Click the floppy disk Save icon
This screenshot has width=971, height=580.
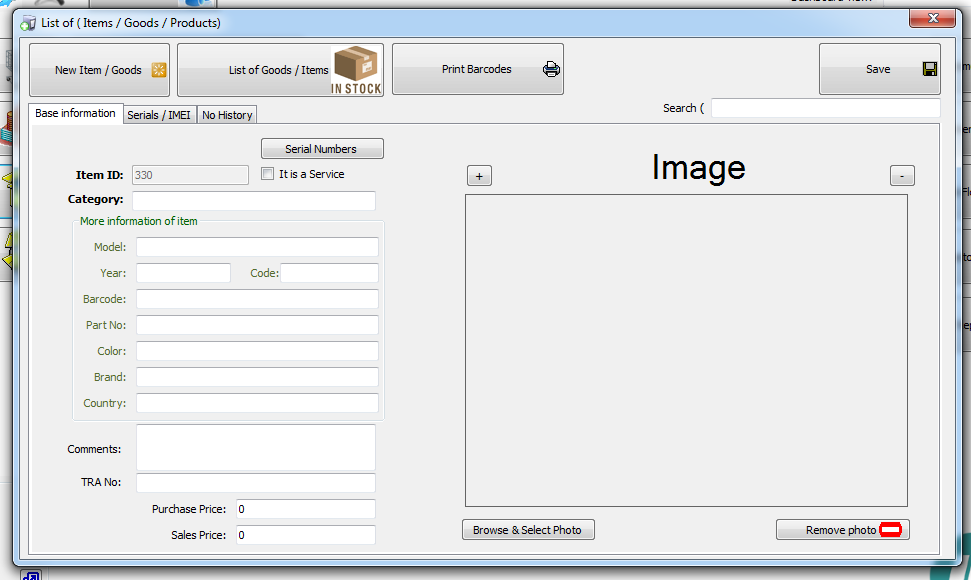pos(929,70)
